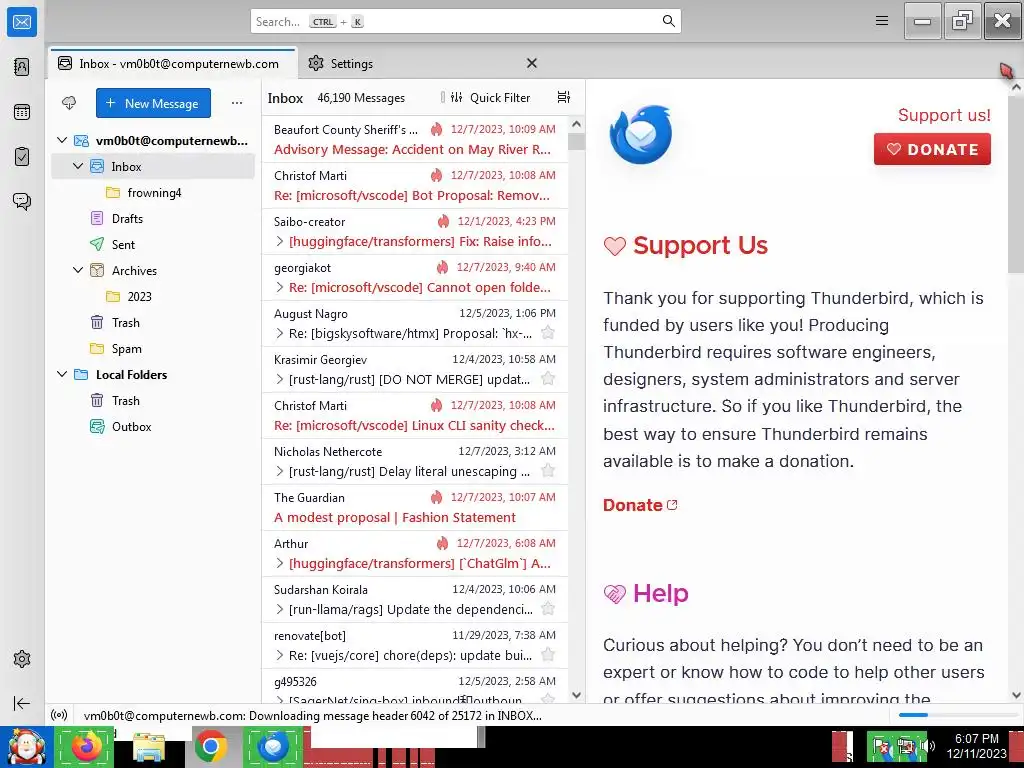Click online status icon in status bar
This screenshot has height=768, width=1024.
(59, 715)
